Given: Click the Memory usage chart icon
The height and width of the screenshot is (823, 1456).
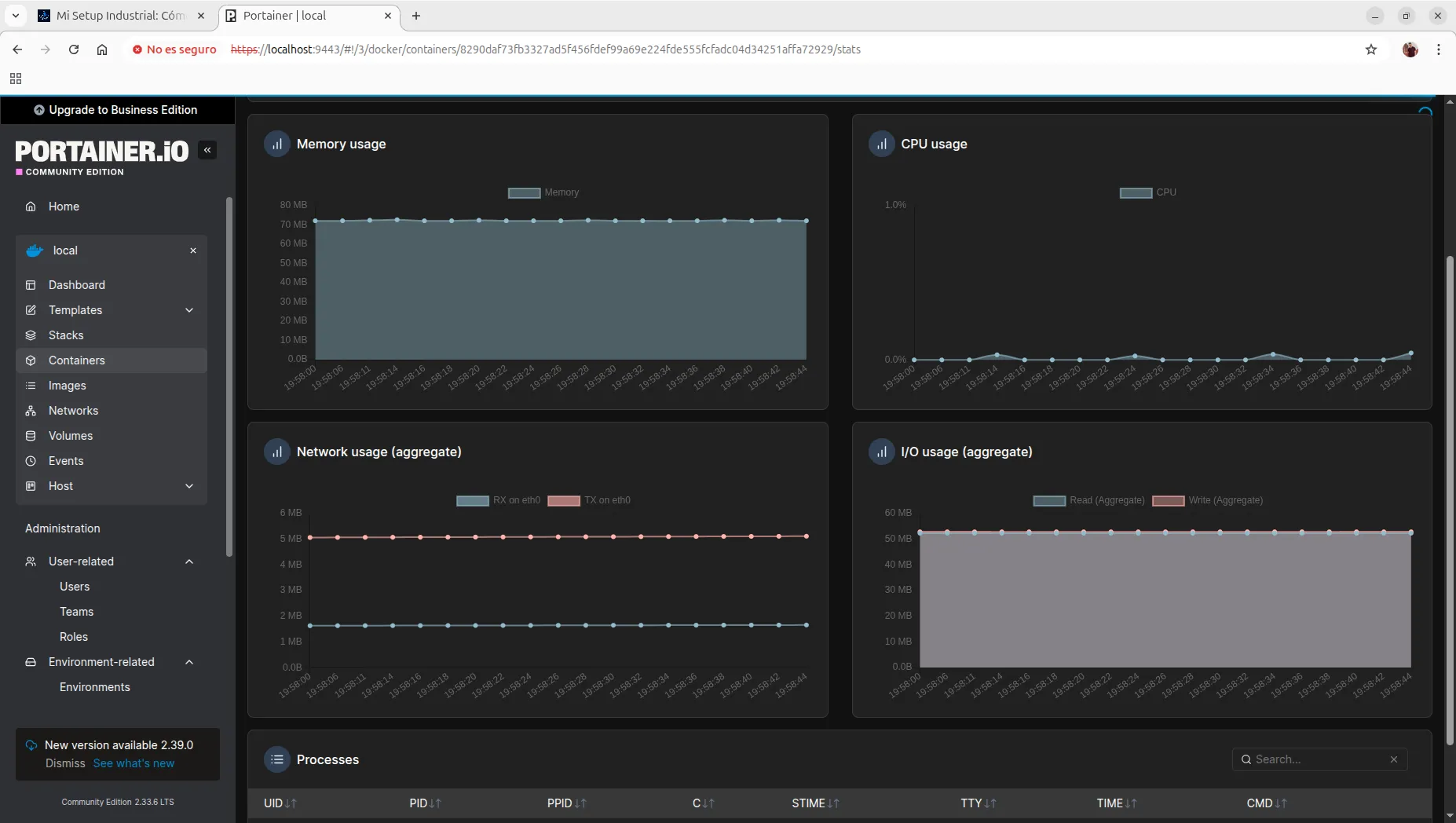Looking at the screenshot, I should tap(277, 144).
